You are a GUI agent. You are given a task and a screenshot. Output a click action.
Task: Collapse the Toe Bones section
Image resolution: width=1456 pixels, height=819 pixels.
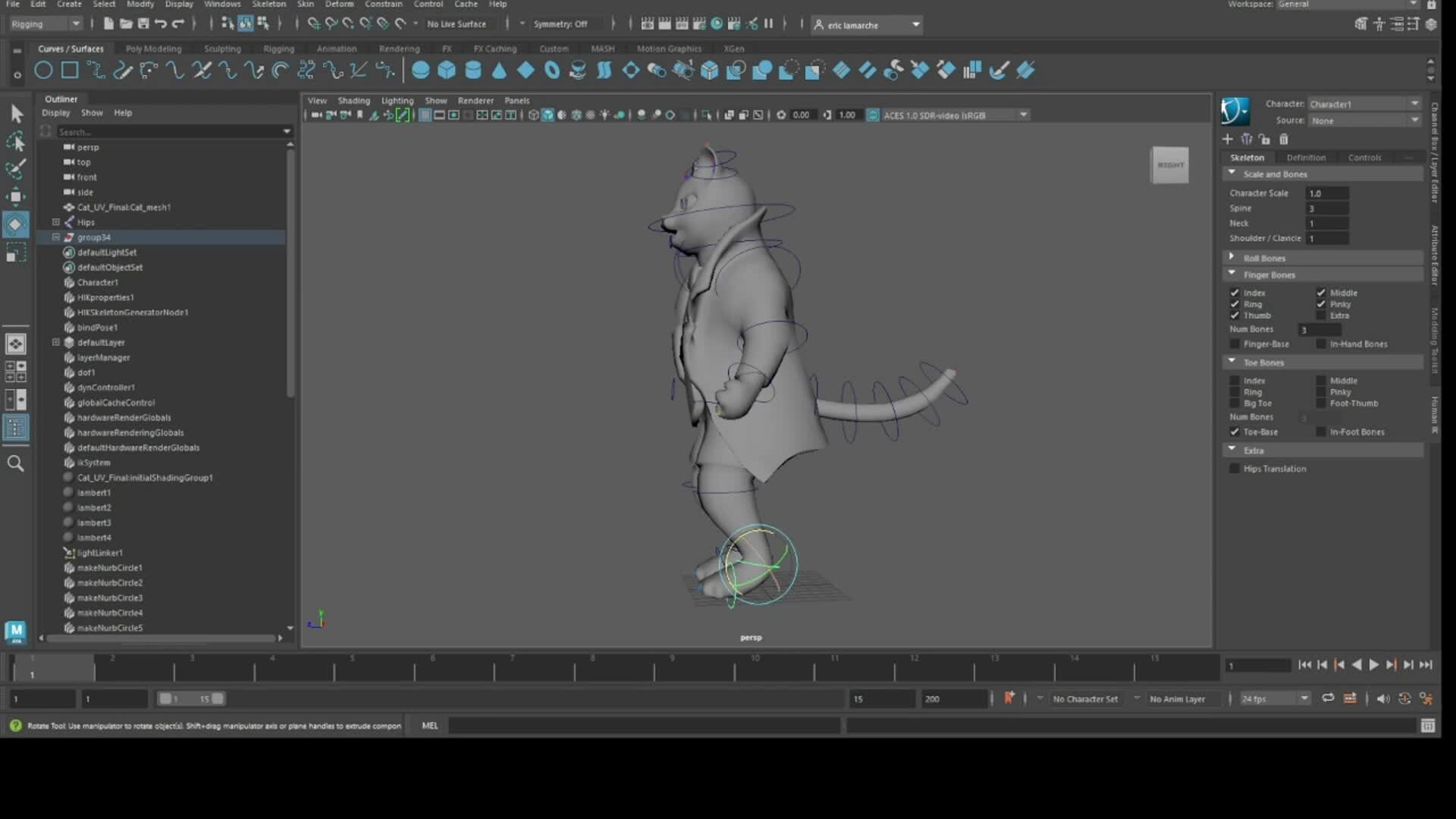[x=1232, y=362]
